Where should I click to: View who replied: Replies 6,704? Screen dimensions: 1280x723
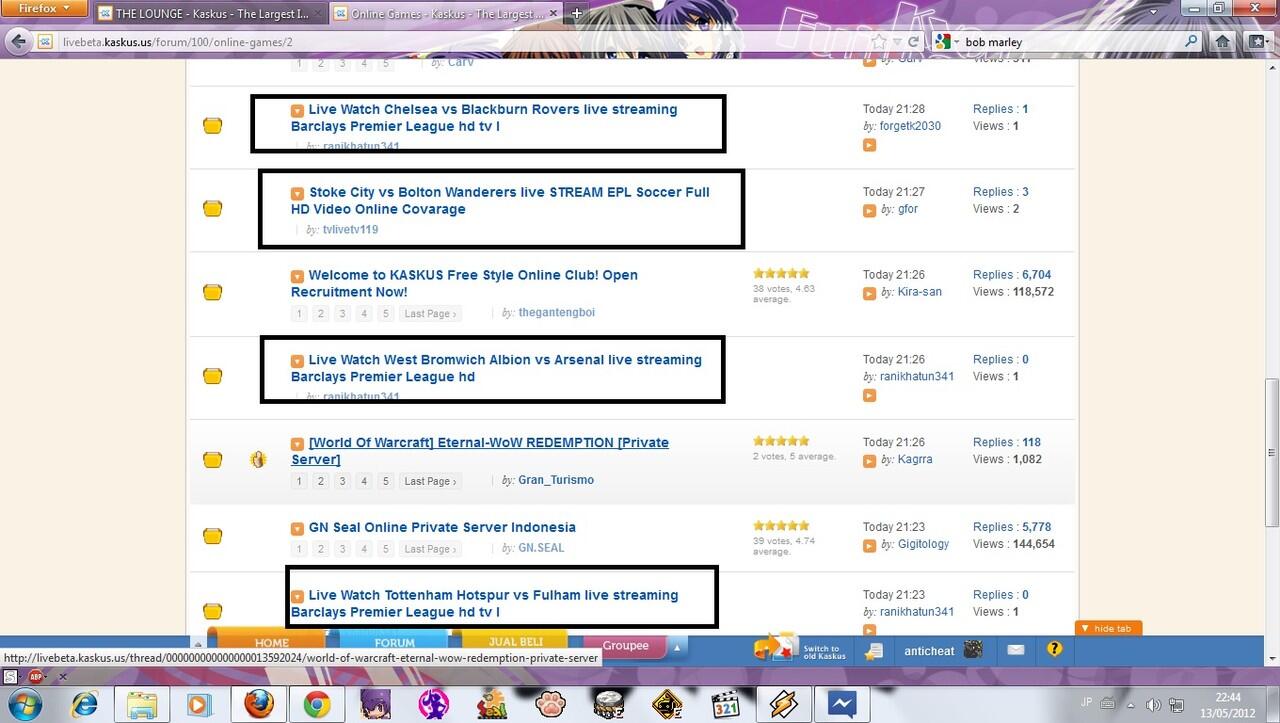pyautogui.click(x=1012, y=275)
